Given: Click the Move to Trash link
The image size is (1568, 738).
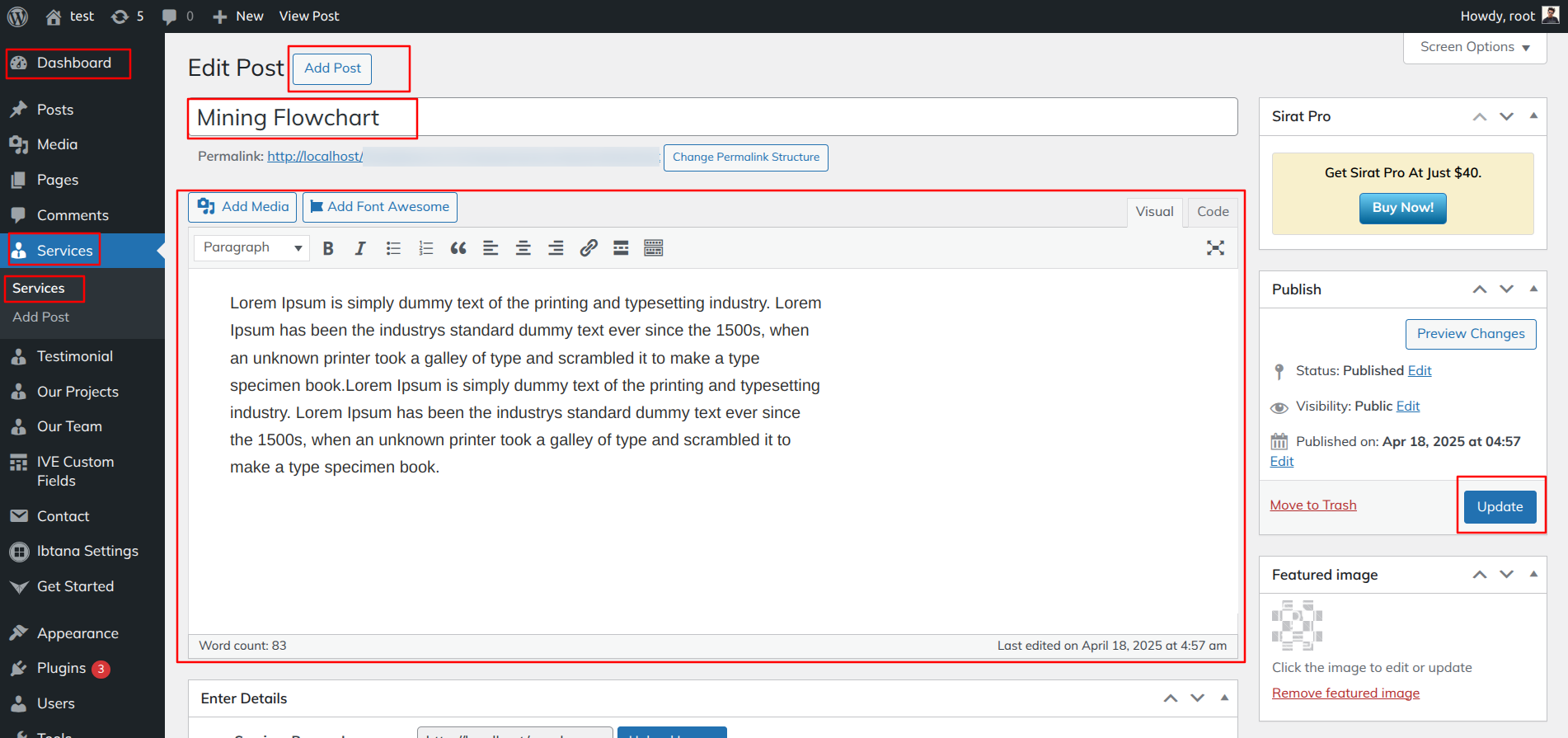Looking at the screenshot, I should [x=1312, y=505].
